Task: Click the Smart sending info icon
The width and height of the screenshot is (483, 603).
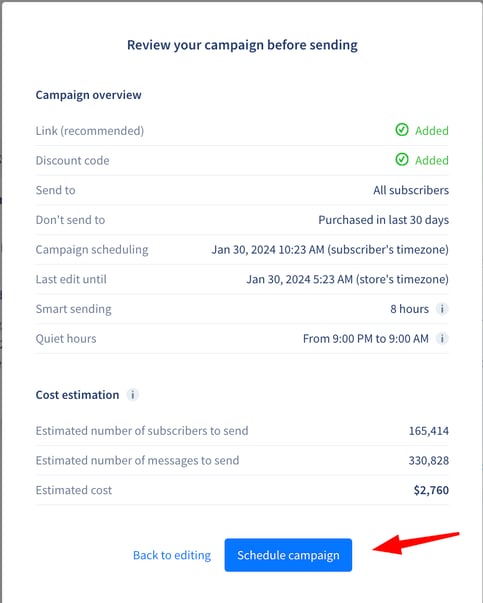Action: (442, 309)
